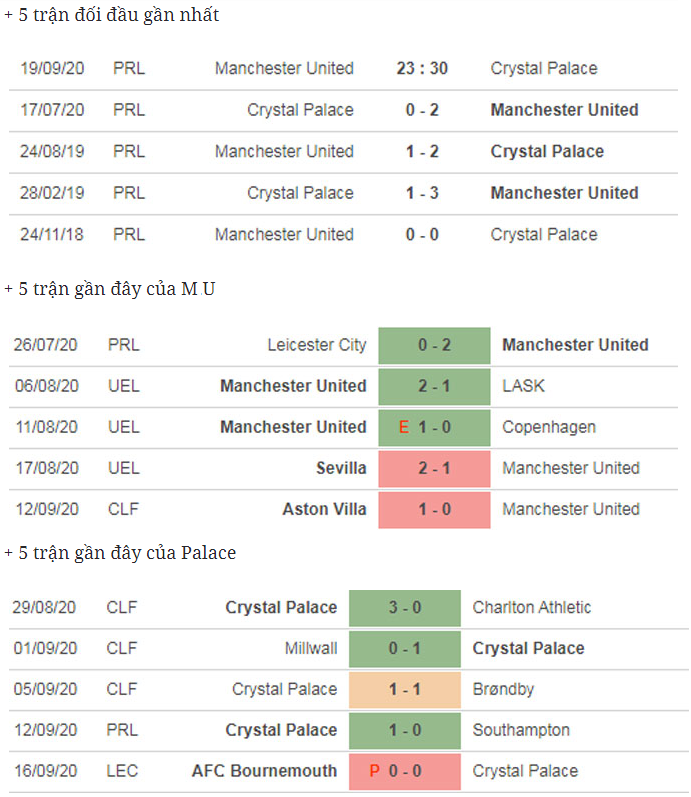Click the green 2 - 1 LASK result
Image resolution: width=691 pixels, height=797 pixels.
tap(434, 386)
